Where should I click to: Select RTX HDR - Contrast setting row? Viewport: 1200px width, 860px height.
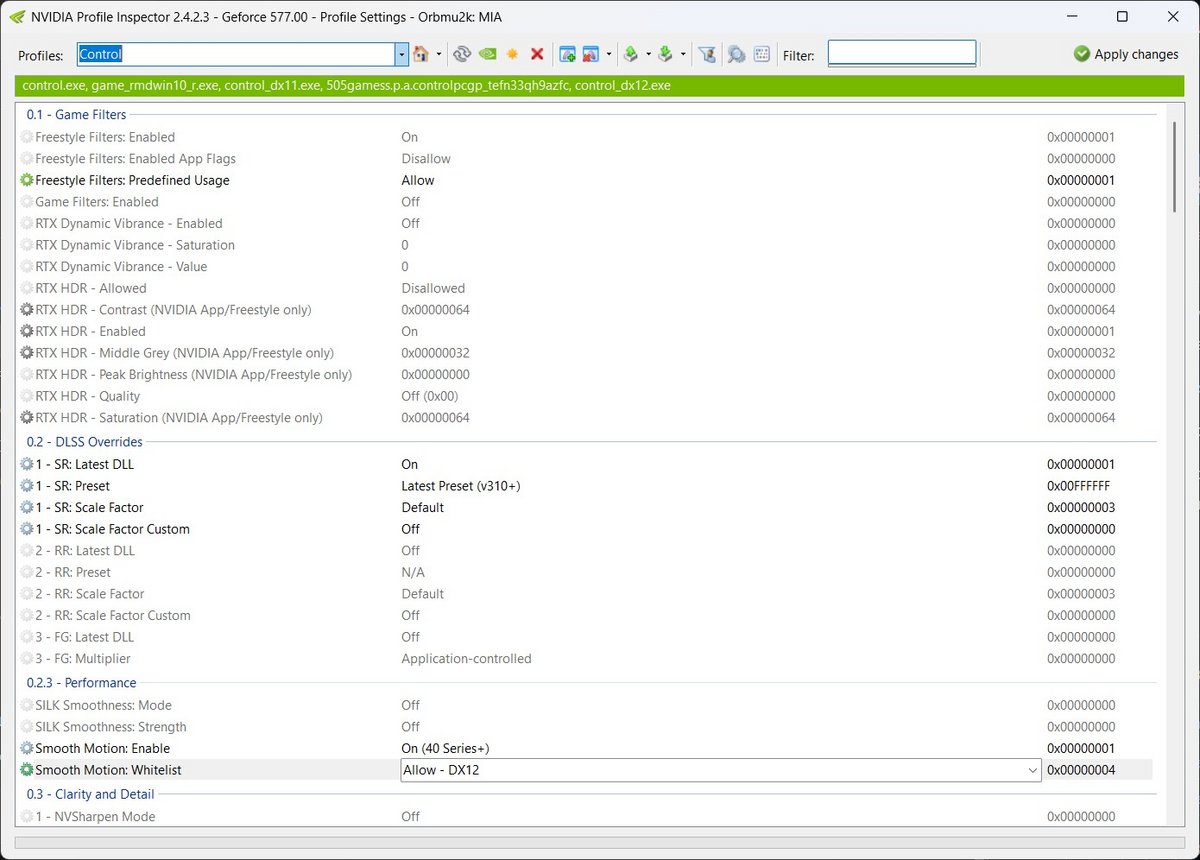586,310
